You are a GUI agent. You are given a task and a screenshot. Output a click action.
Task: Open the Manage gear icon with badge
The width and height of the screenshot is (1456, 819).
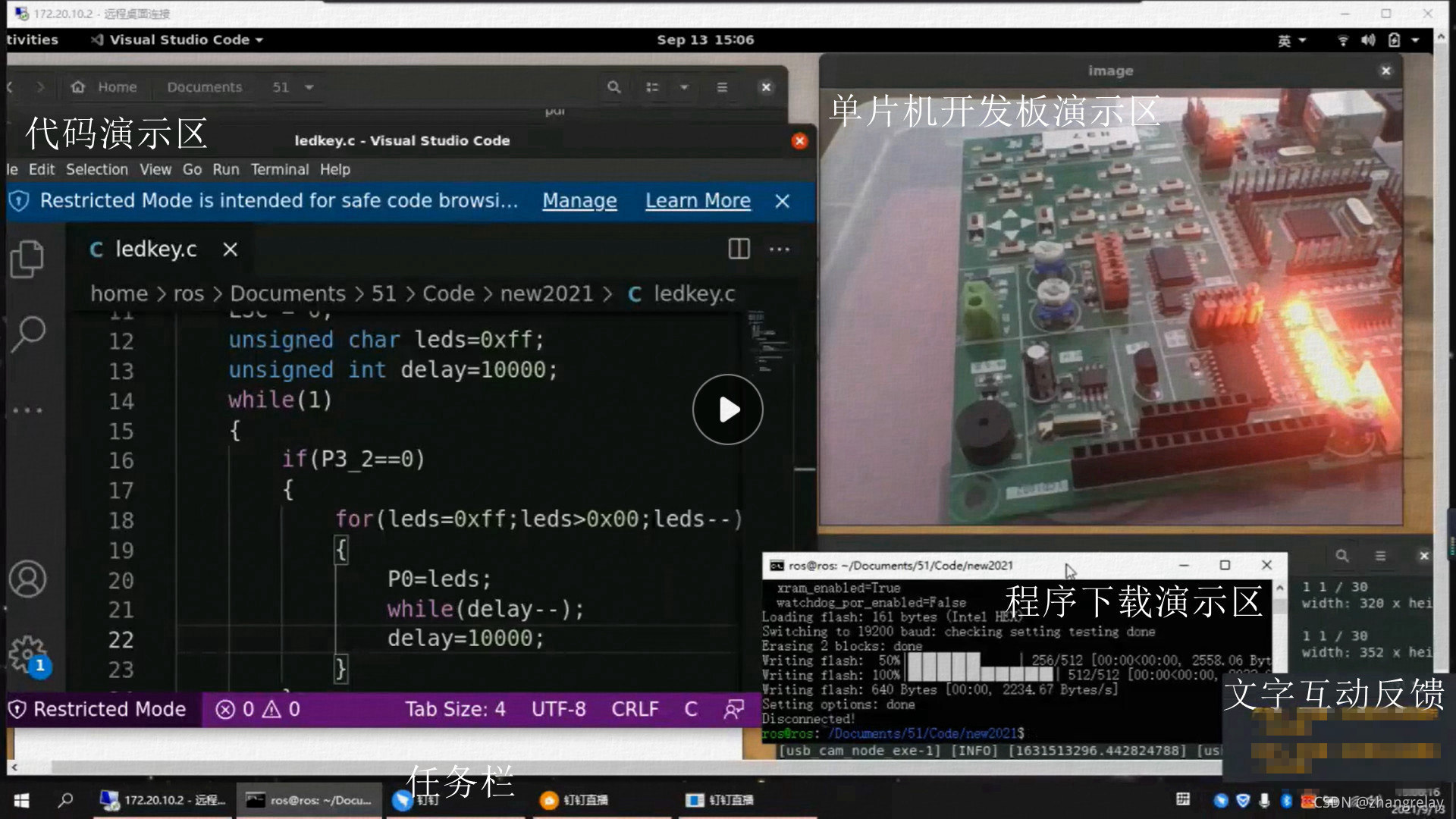(28, 654)
